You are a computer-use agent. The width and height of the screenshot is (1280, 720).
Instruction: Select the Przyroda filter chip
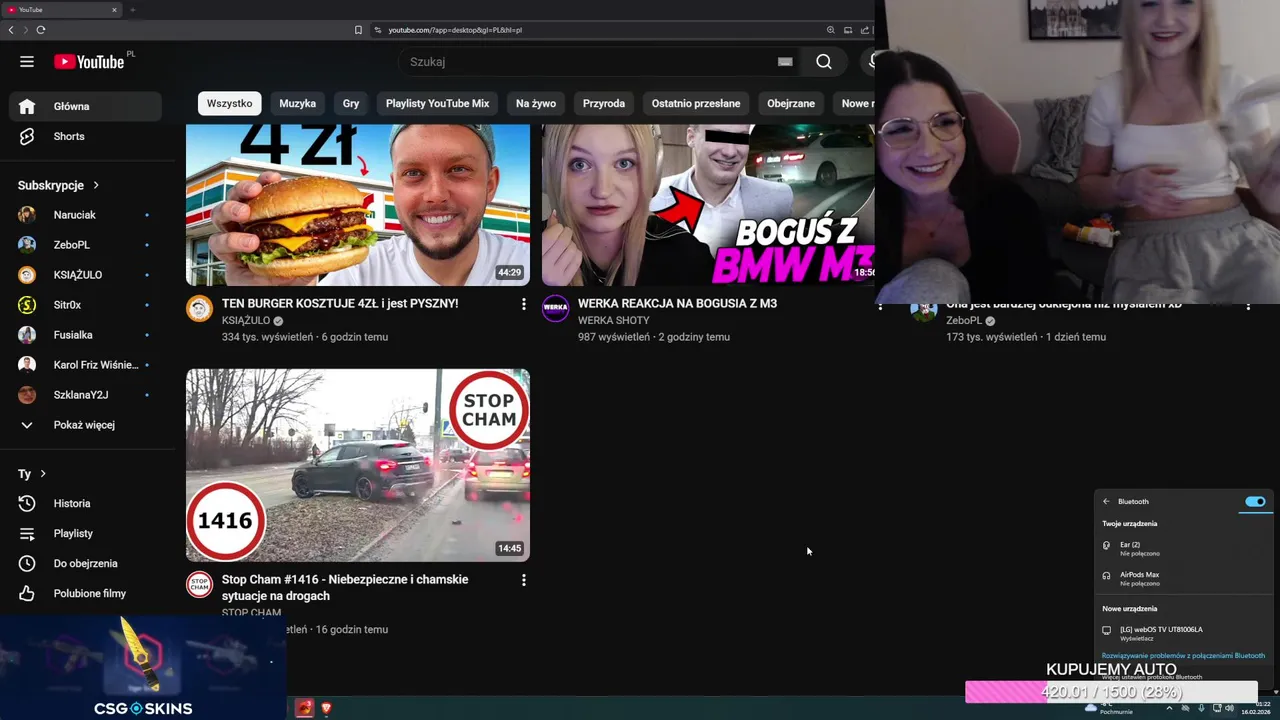click(x=604, y=103)
